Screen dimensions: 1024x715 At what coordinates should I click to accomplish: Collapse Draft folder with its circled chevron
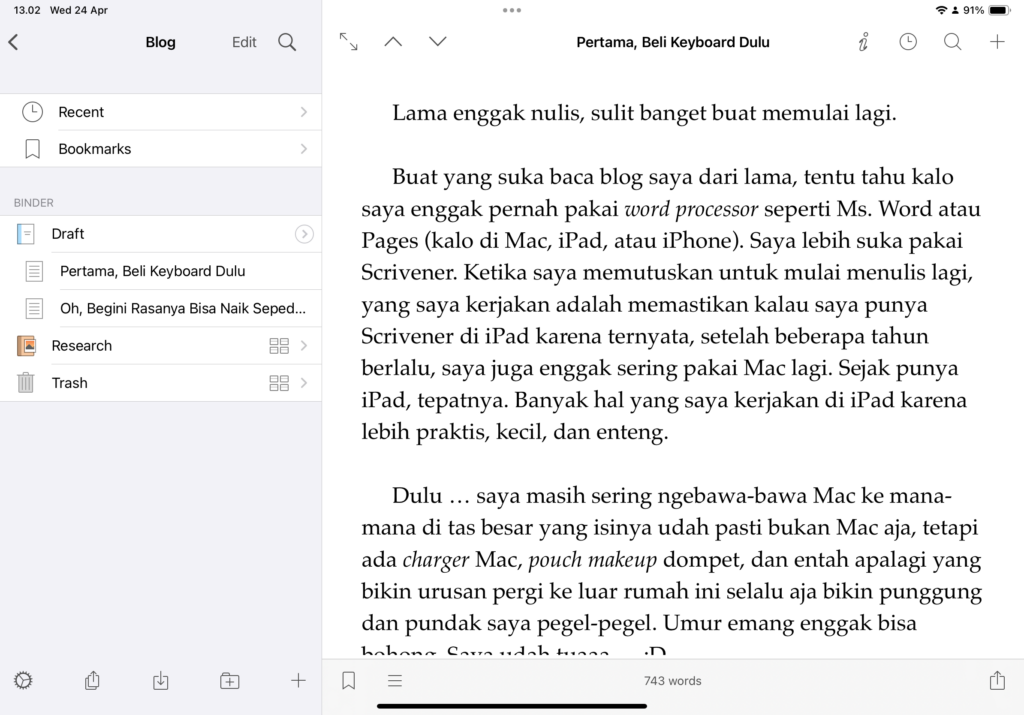tap(304, 234)
